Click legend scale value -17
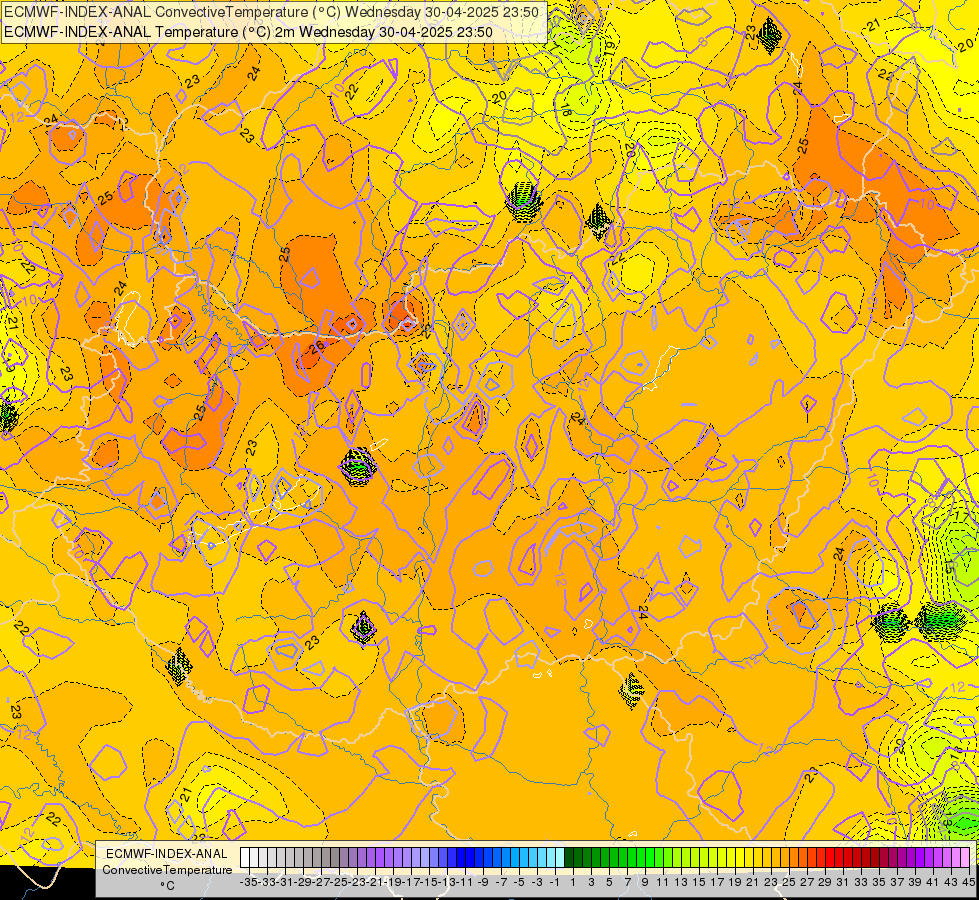The height and width of the screenshot is (900, 979). pyautogui.click(x=411, y=883)
